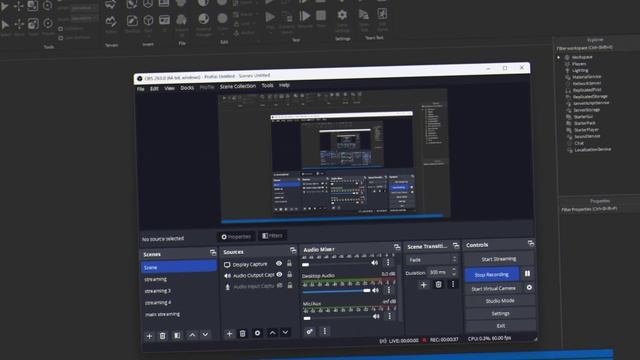Remove scene transition with trash icon
This screenshot has width=640, height=360.
(x=438, y=284)
